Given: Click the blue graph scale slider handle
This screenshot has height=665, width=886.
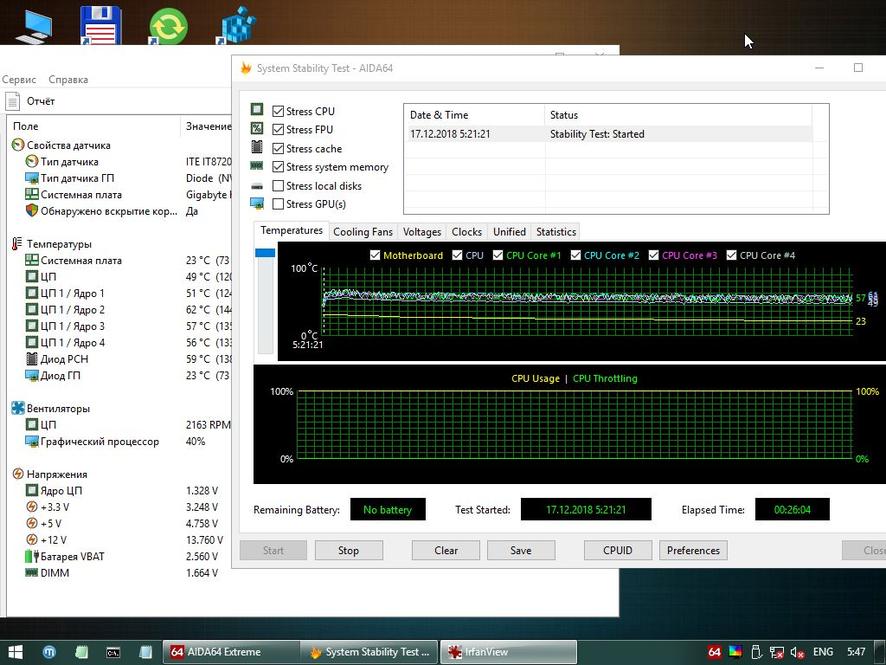Looking at the screenshot, I should click(x=265, y=253).
